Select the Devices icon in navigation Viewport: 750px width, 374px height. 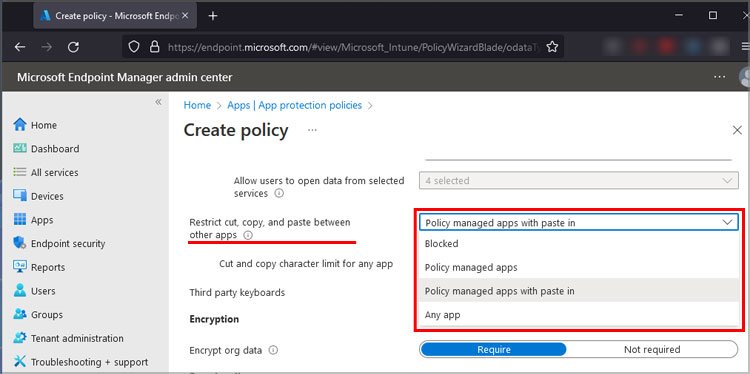coord(20,196)
